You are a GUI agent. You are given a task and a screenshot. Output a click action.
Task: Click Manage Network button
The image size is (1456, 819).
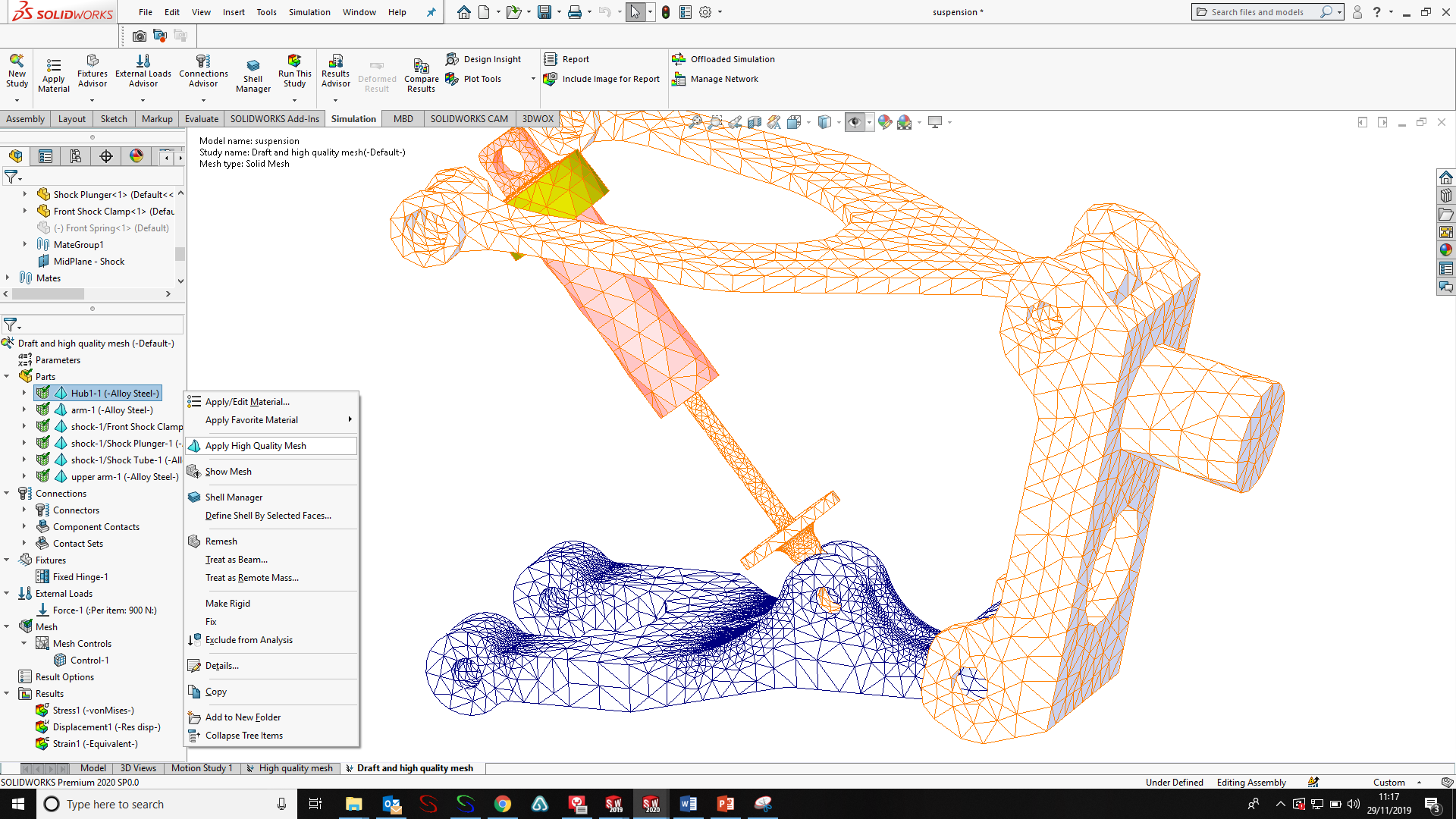pos(723,79)
